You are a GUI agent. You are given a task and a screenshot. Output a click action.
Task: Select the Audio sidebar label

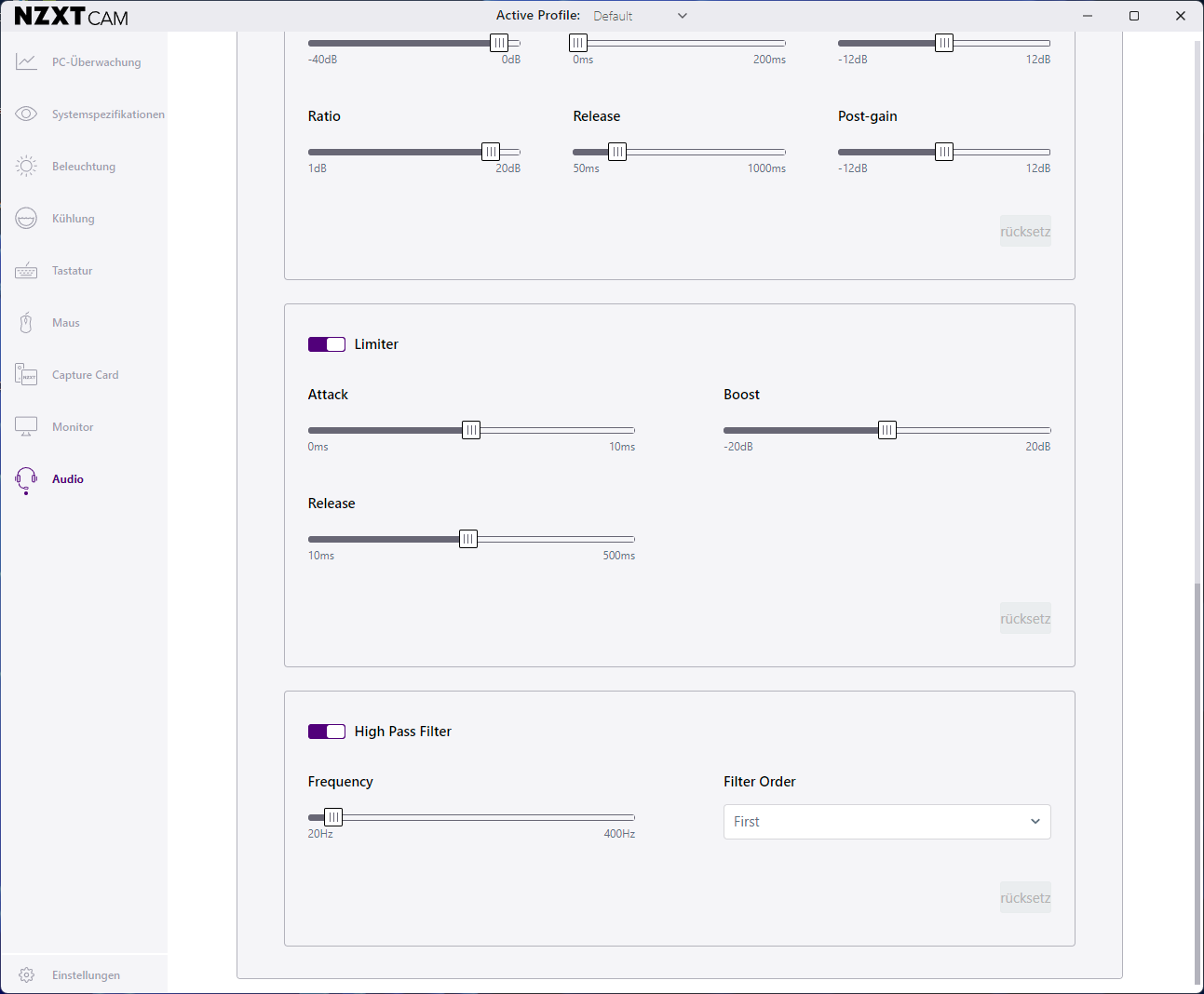click(68, 479)
